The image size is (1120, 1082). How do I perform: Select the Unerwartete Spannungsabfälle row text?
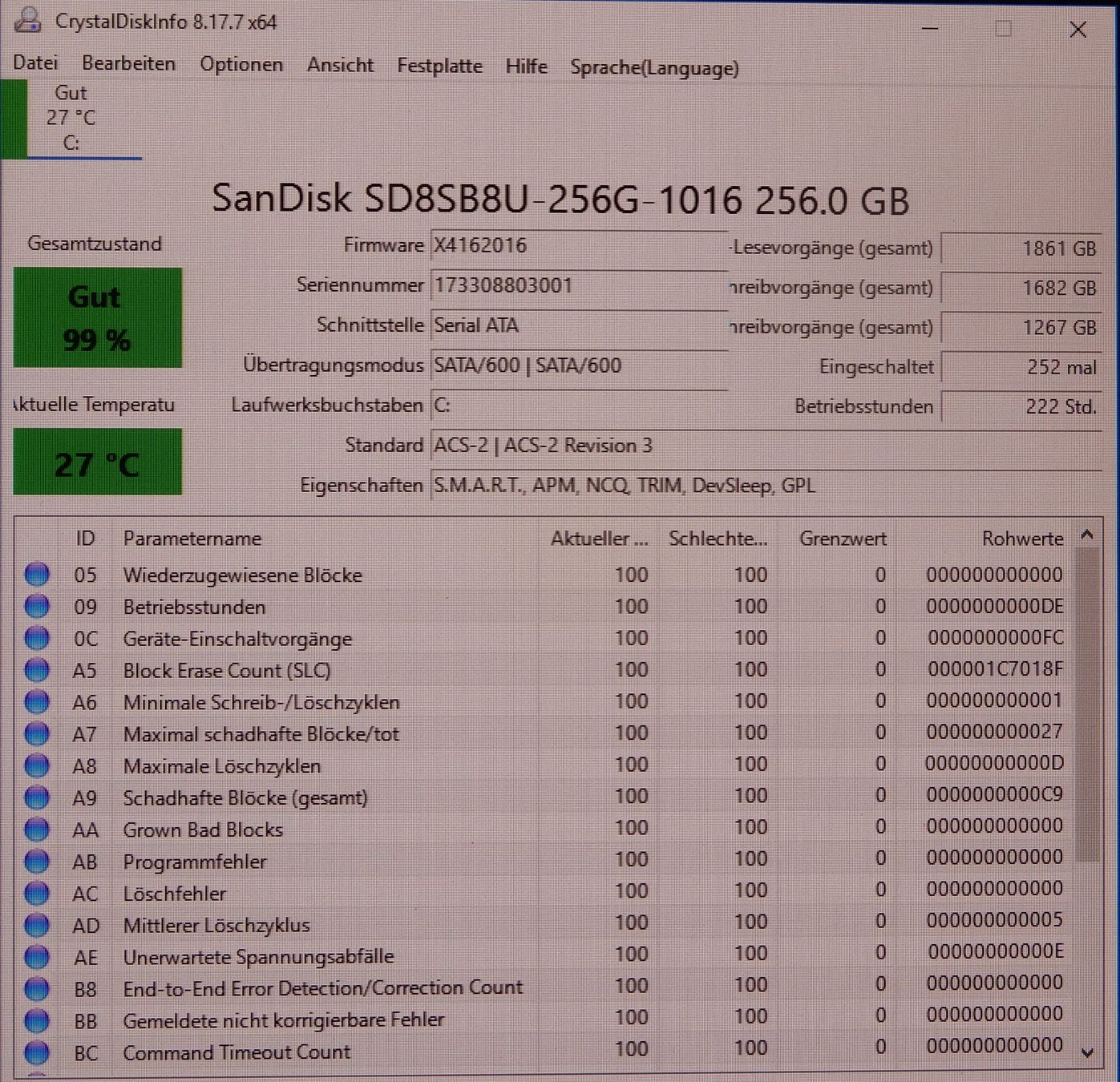point(258,957)
